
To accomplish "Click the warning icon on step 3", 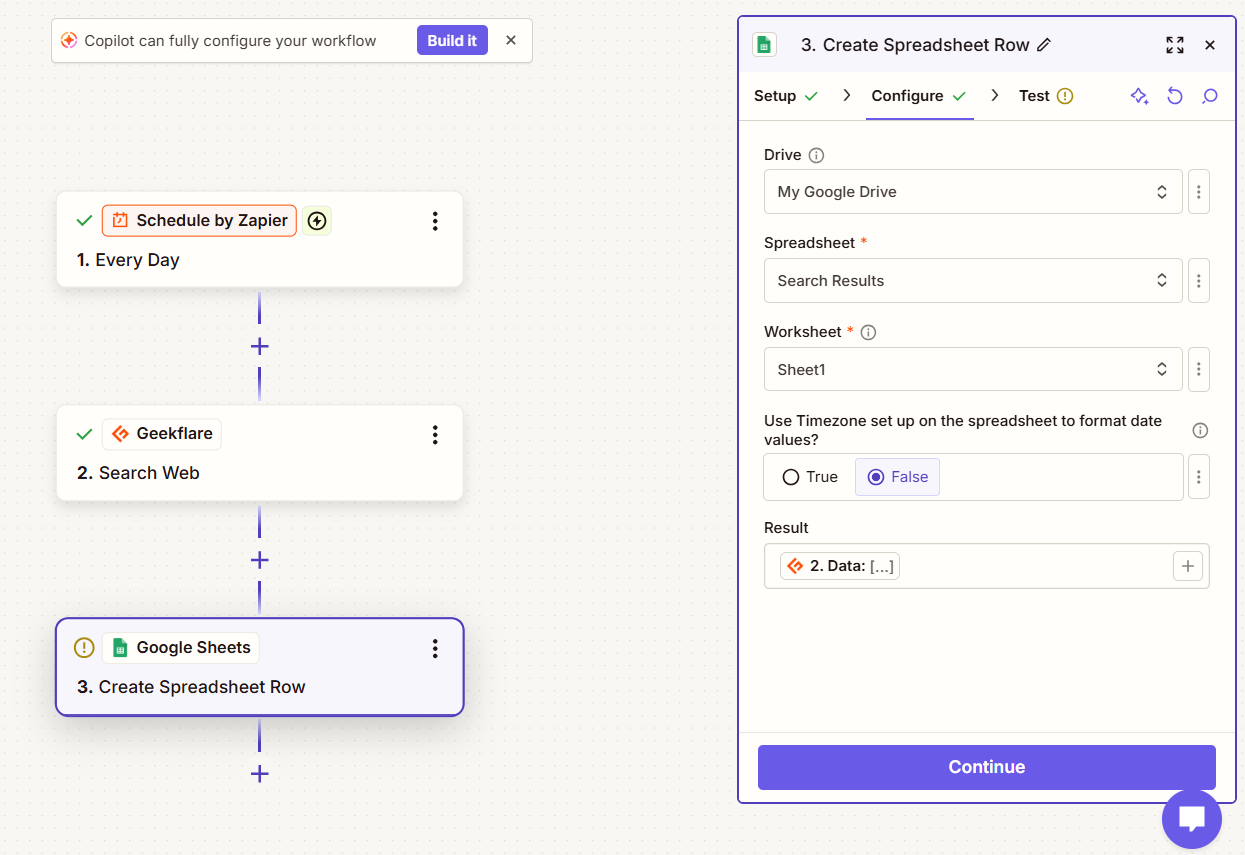I will [x=84, y=648].
